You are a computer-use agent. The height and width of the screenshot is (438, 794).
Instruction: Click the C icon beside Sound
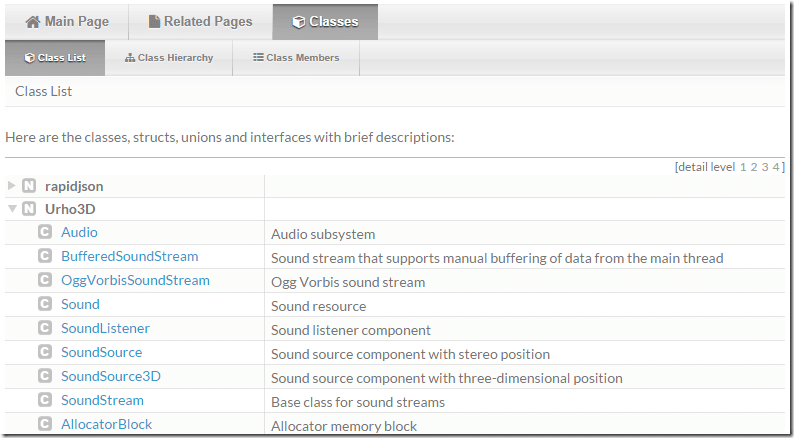45,304
